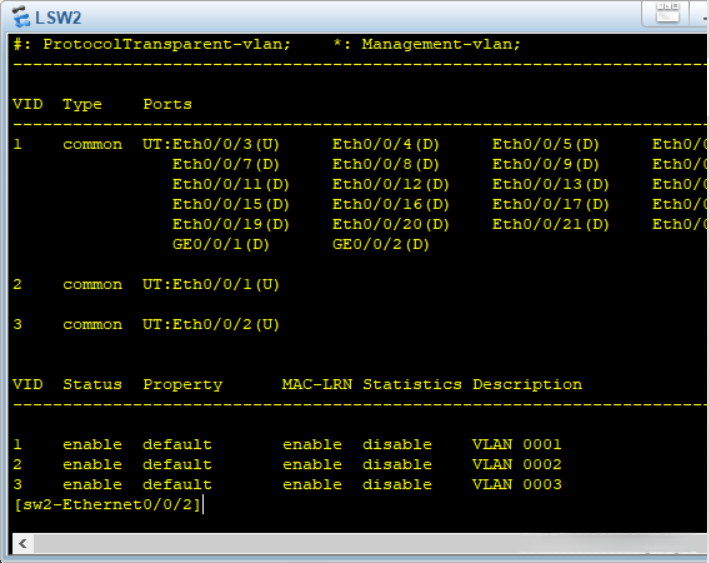Click 'Eth0/0/9(D)' port entry
Image resolution: width=709 pixels, height=563 pixels.
click(546, 165)
